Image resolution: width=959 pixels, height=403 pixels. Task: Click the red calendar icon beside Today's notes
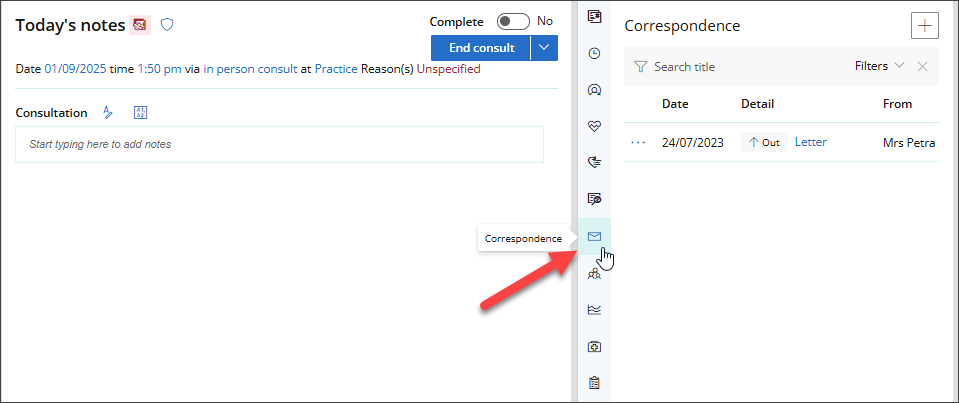tap(140, 24)
